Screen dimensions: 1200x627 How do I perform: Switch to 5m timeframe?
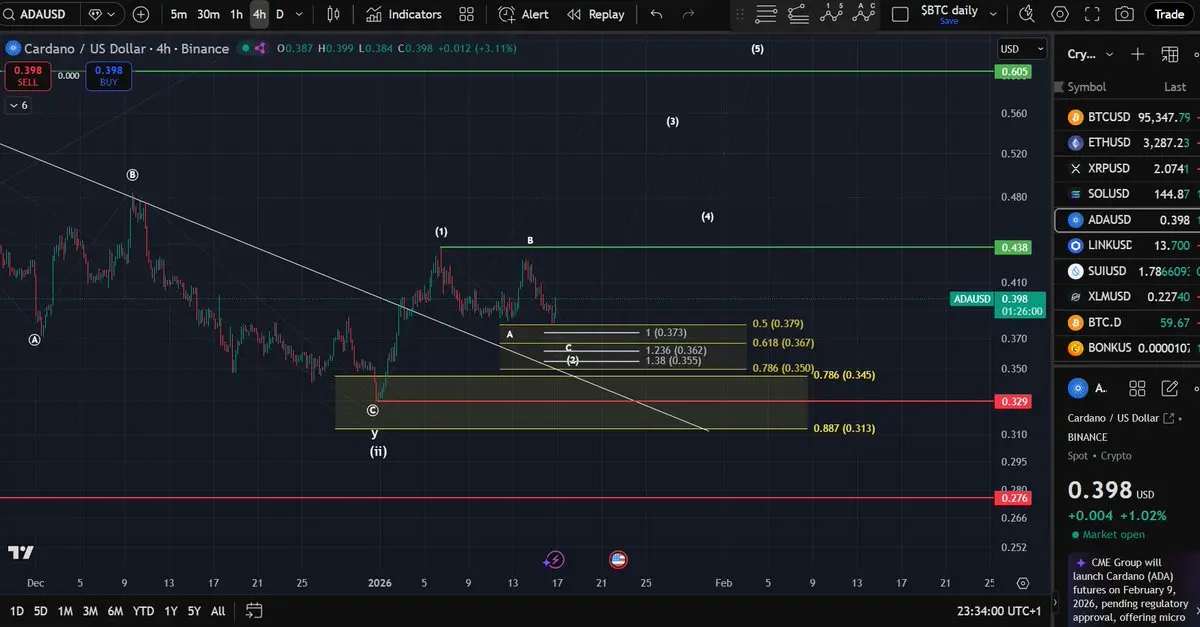coord(178,14)
